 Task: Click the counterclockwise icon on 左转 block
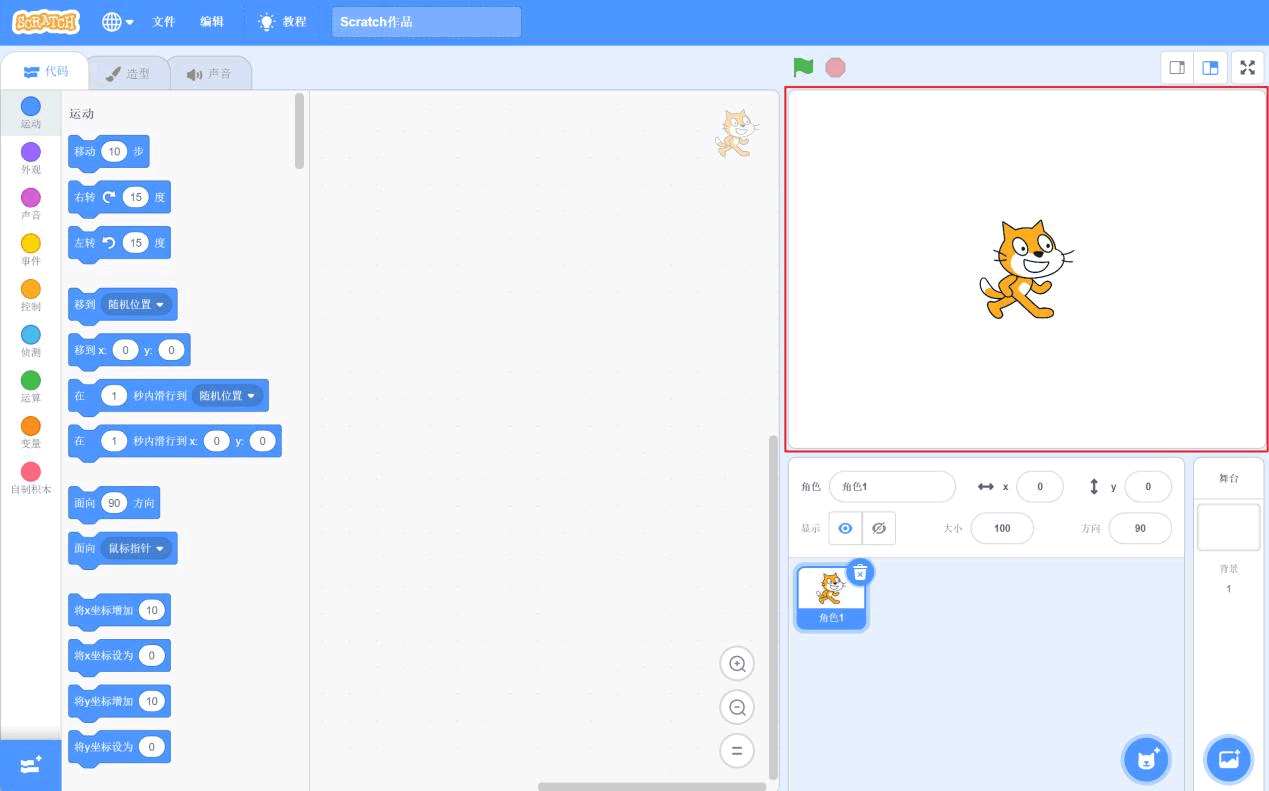tap(109, 242)
